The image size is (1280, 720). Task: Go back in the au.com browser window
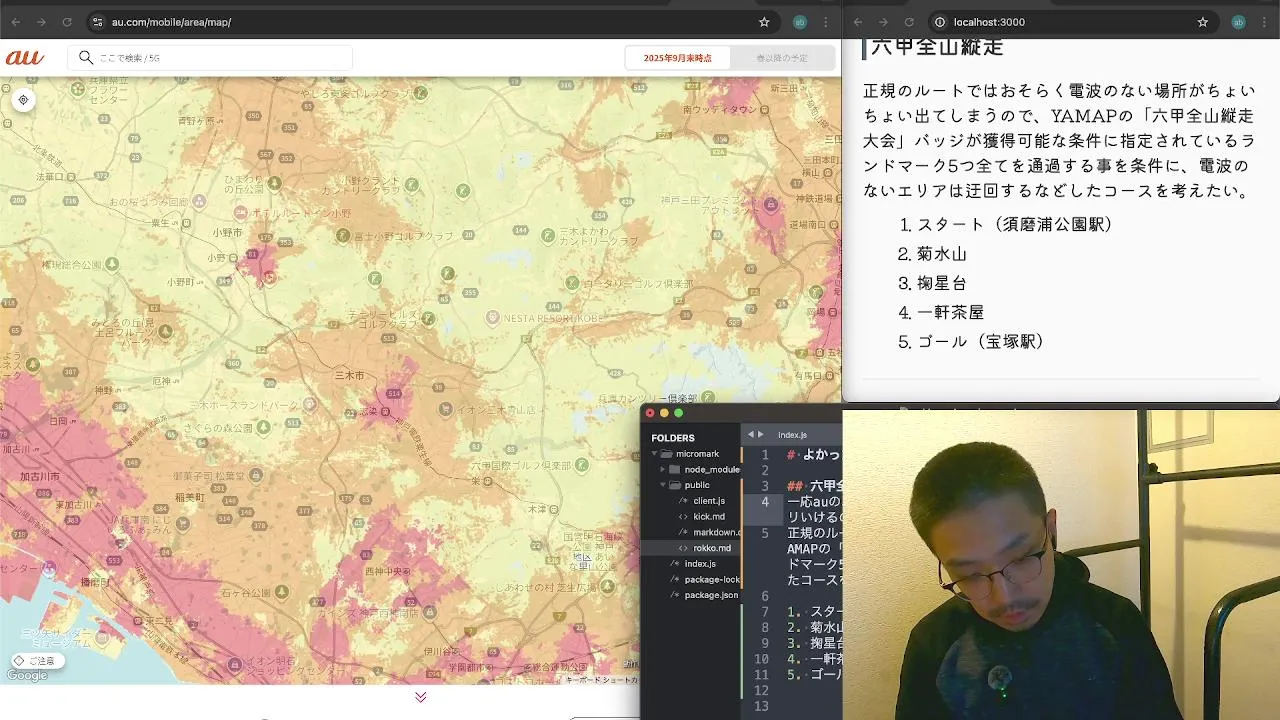(16, 22)
